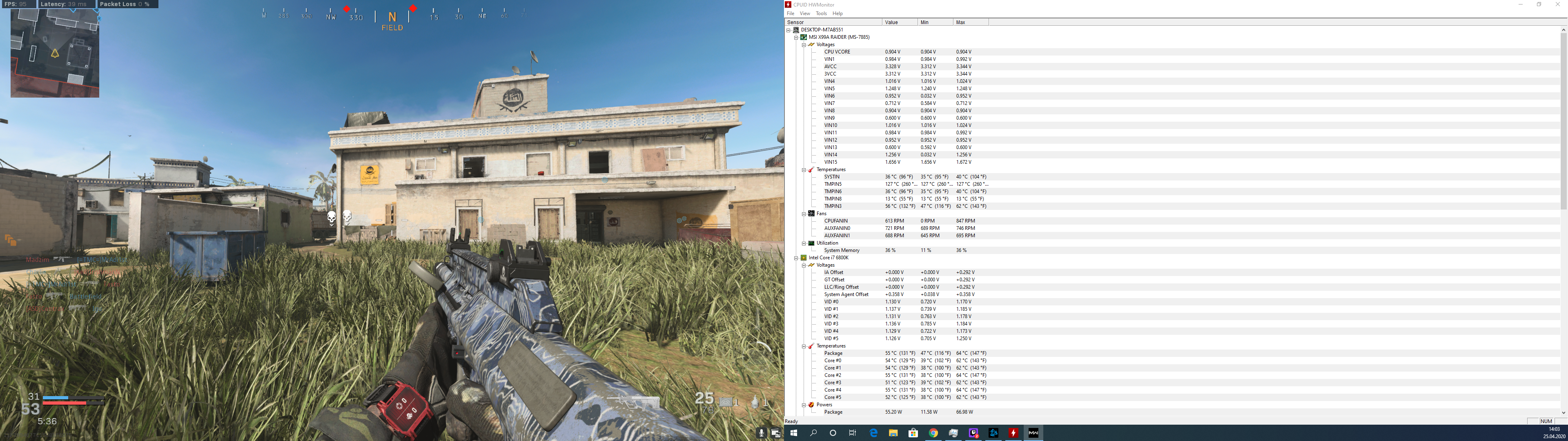The width and height of the screenshot is (1568, 441).
Task: Collapse the MSI X99A RAIDER motherboard node
Action: coord(795,37)
